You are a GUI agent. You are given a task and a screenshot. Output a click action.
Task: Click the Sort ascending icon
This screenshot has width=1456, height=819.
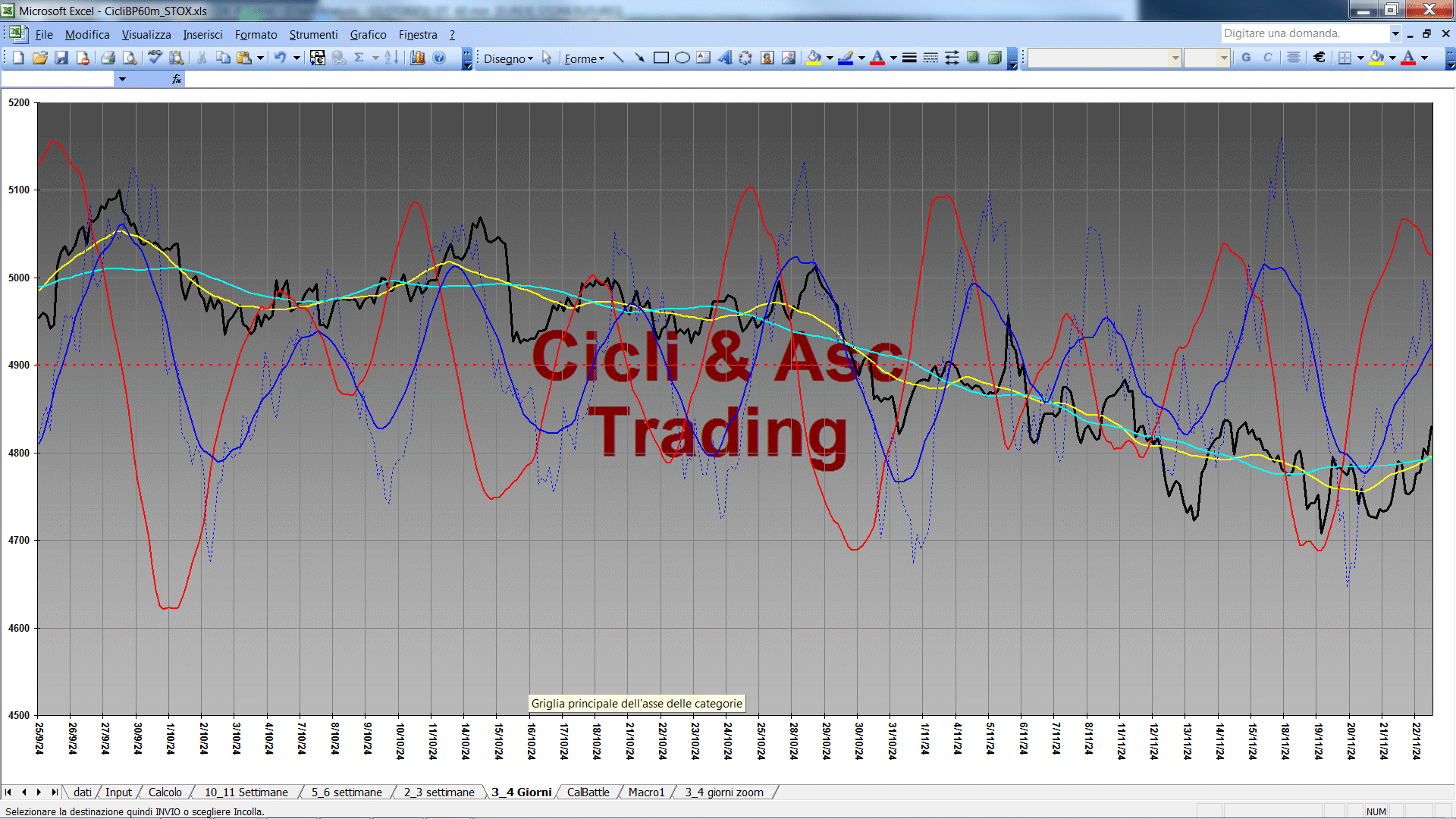tap(391, 58)
